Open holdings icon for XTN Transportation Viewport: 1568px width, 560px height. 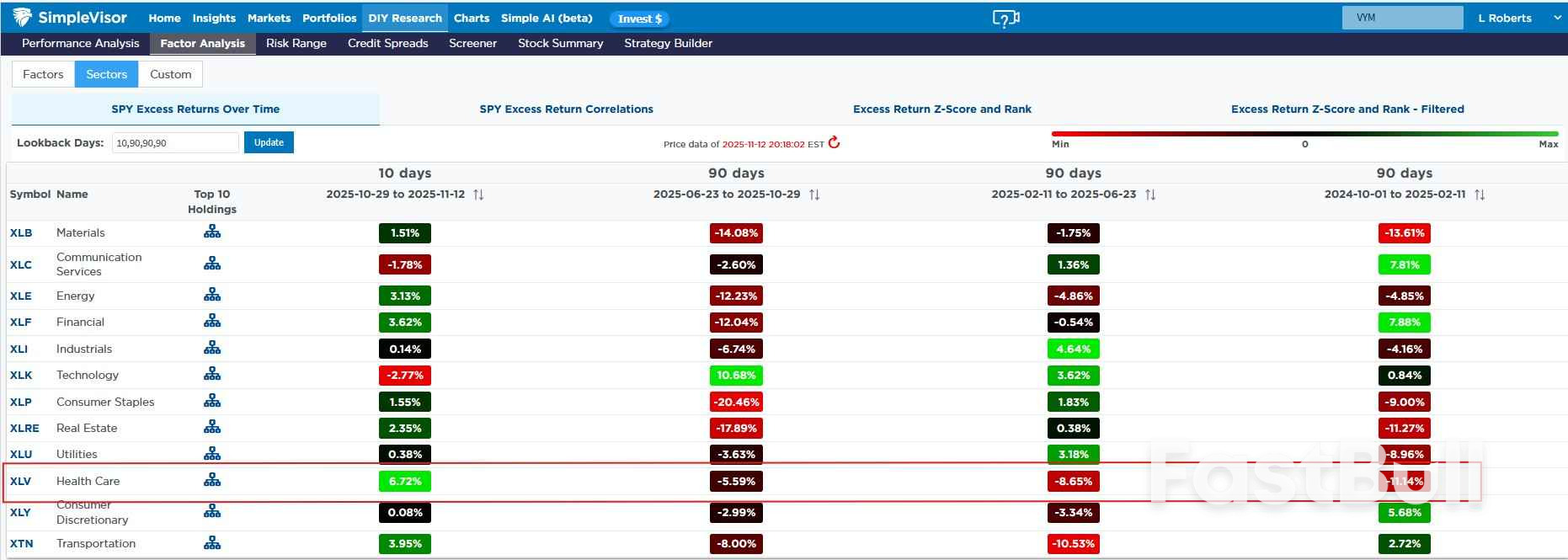(x=212, y=543)
